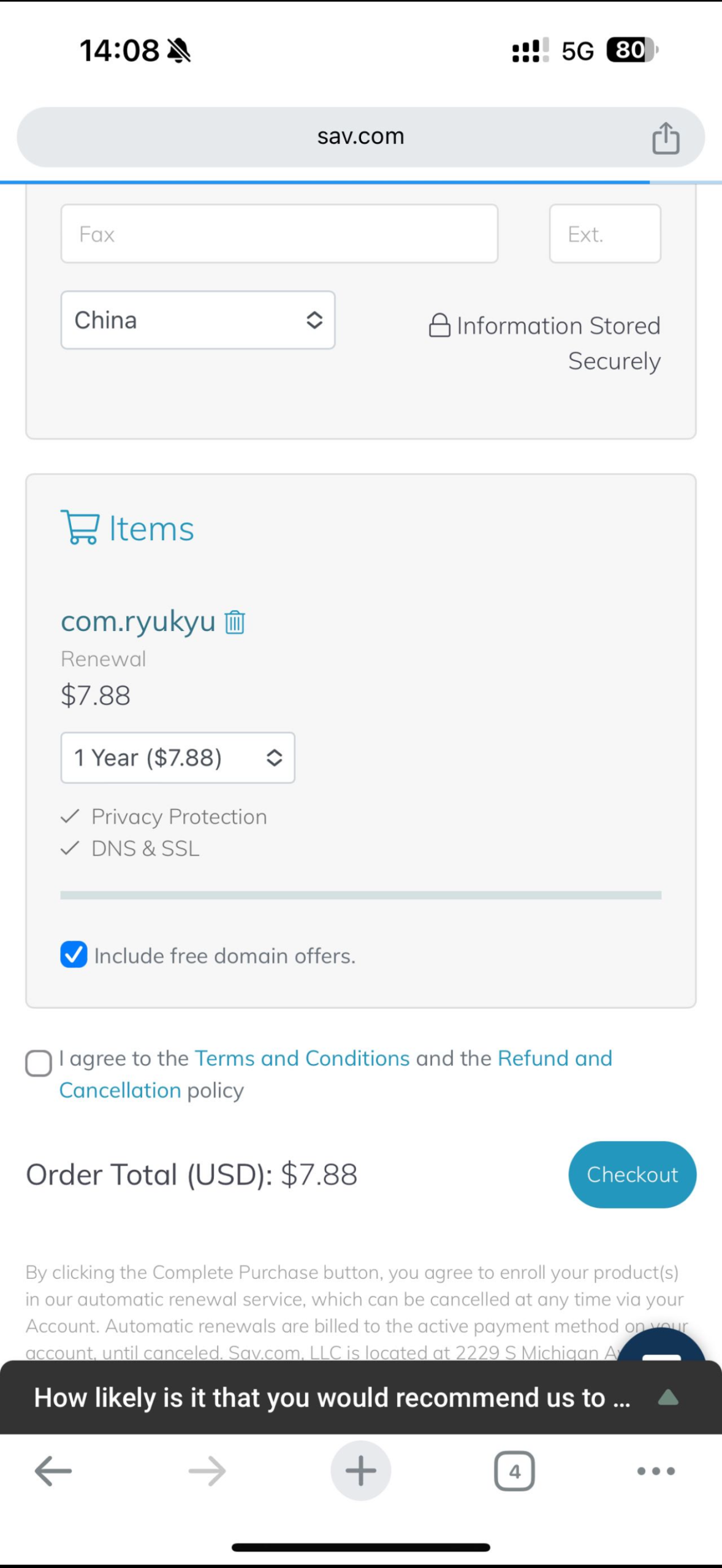
Task: Check the Terms and Conditions agreement box
Action: 39,1063
